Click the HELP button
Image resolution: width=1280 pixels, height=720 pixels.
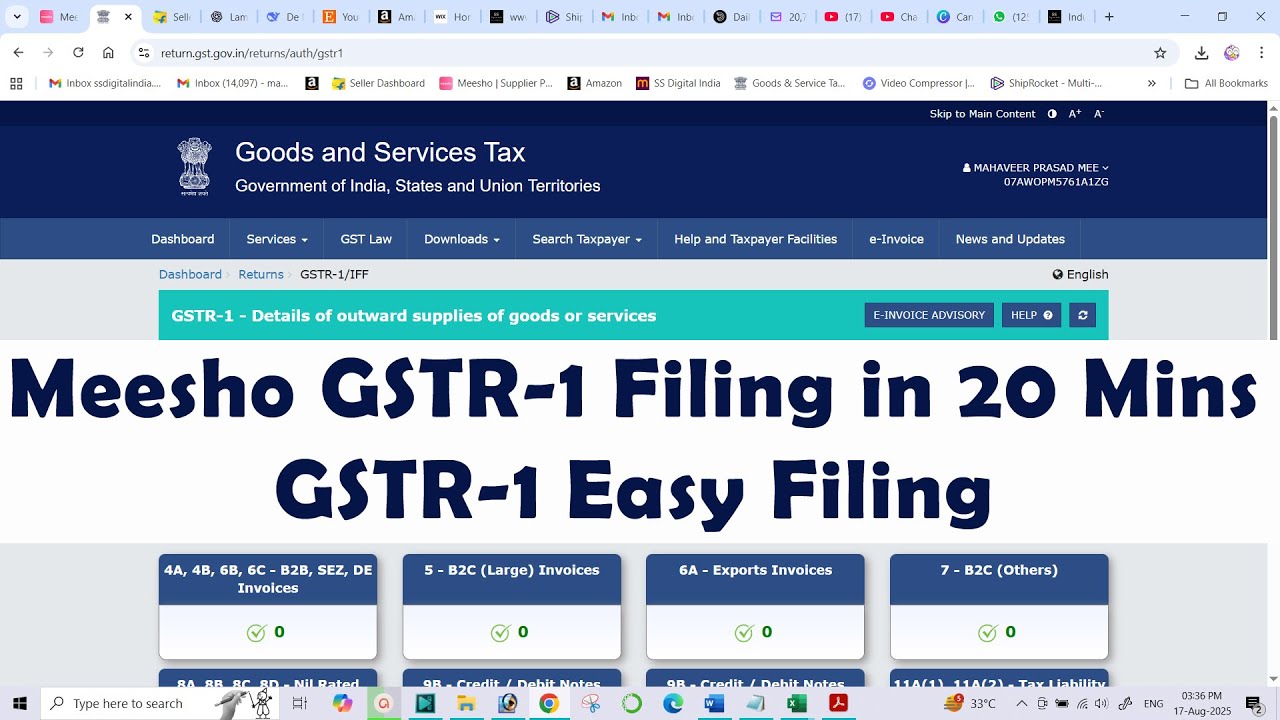[1031, 315]
